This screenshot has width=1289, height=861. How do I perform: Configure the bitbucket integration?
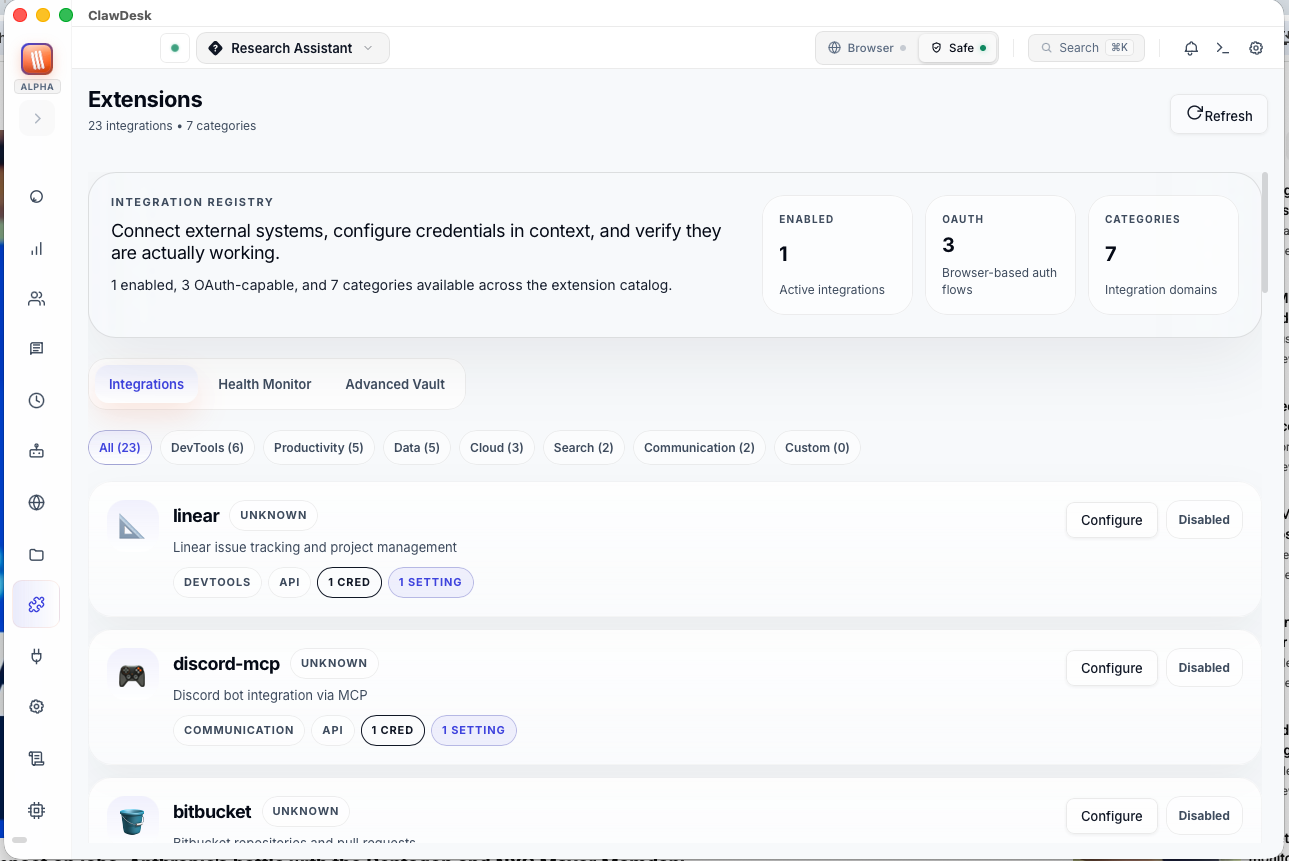click(1111, 815)
